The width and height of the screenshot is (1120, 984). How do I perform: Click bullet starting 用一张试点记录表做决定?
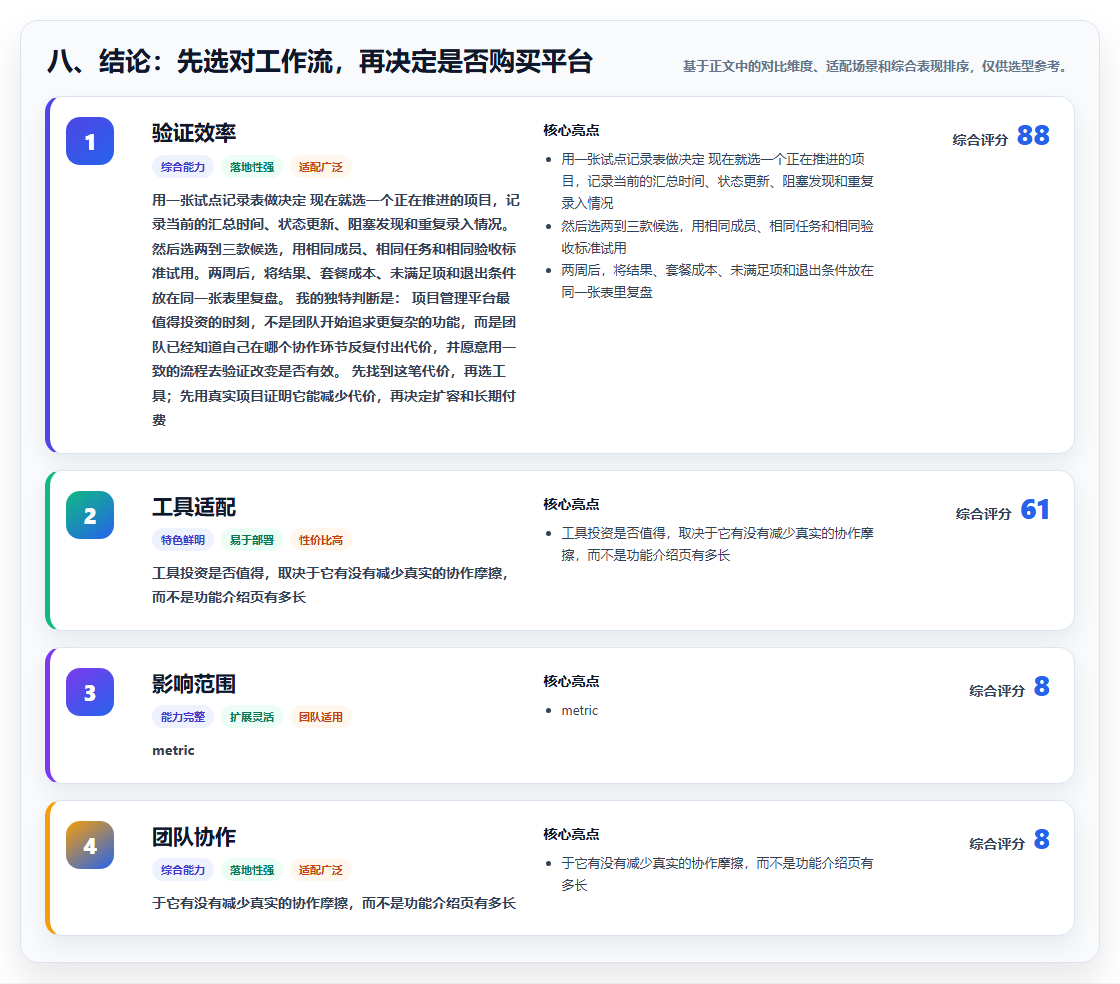point(717,181)
